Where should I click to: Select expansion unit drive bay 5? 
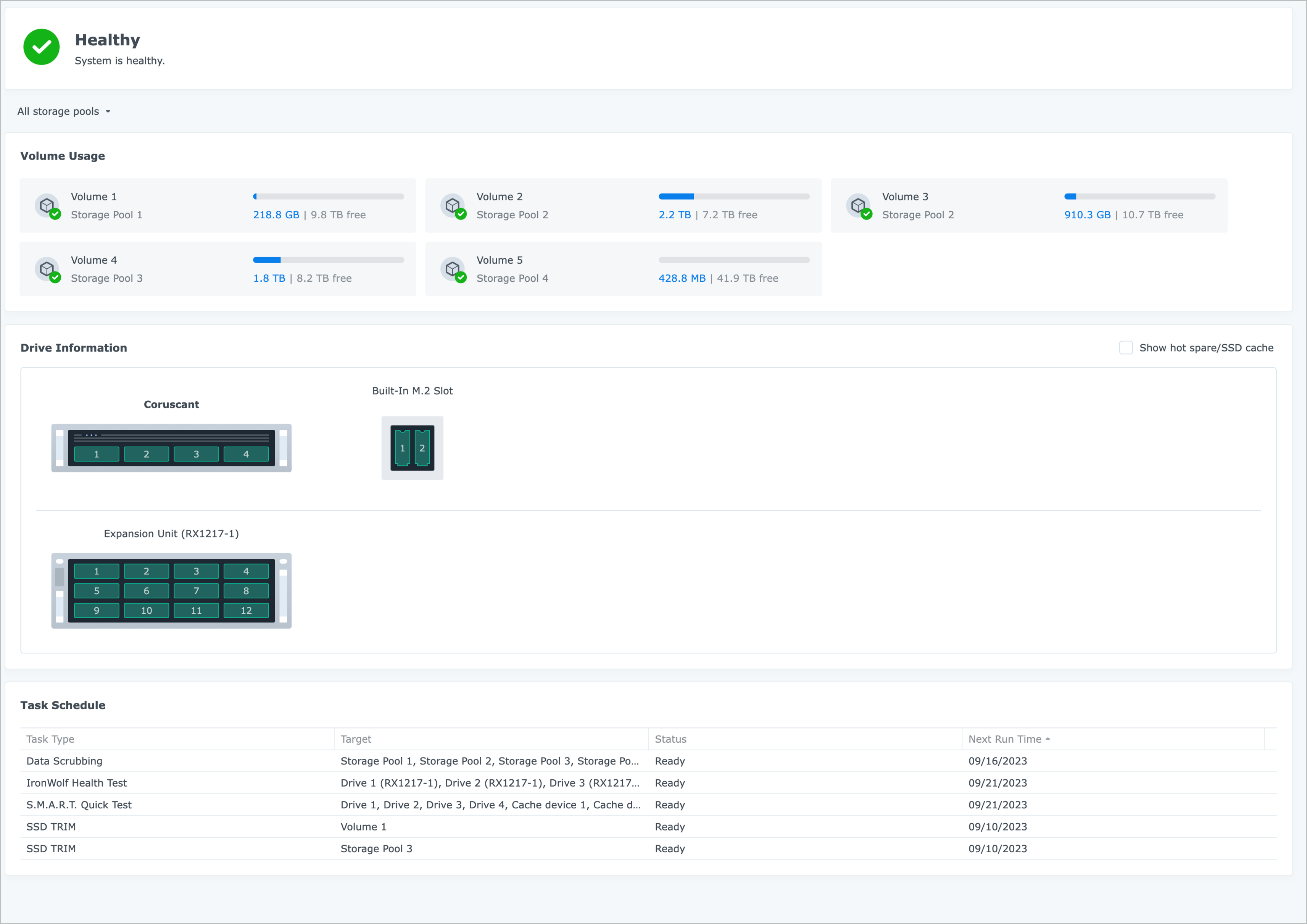pyautogui.click(x=97, y=591)
